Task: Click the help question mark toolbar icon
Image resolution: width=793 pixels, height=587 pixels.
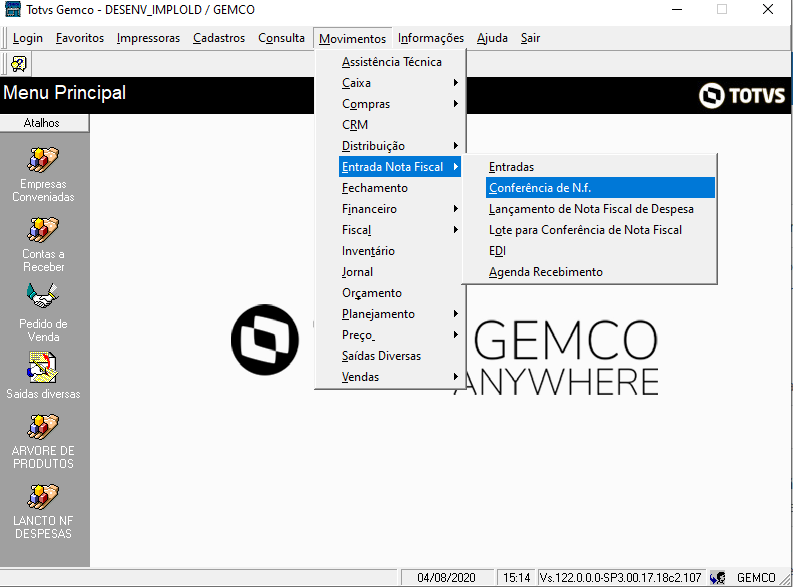Action: tap(19, 64)
